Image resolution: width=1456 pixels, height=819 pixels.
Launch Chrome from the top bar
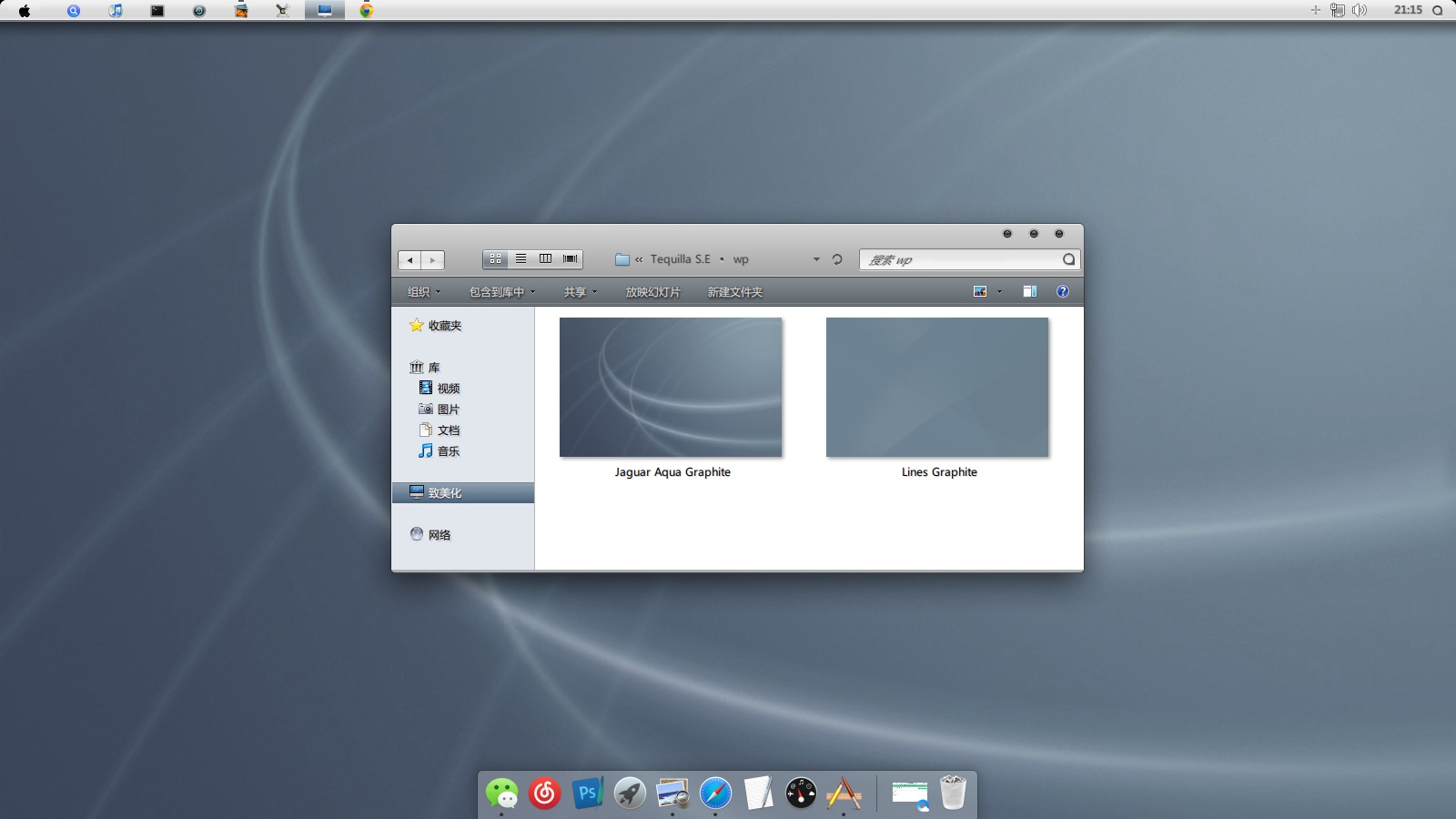(x=367, y=11)
